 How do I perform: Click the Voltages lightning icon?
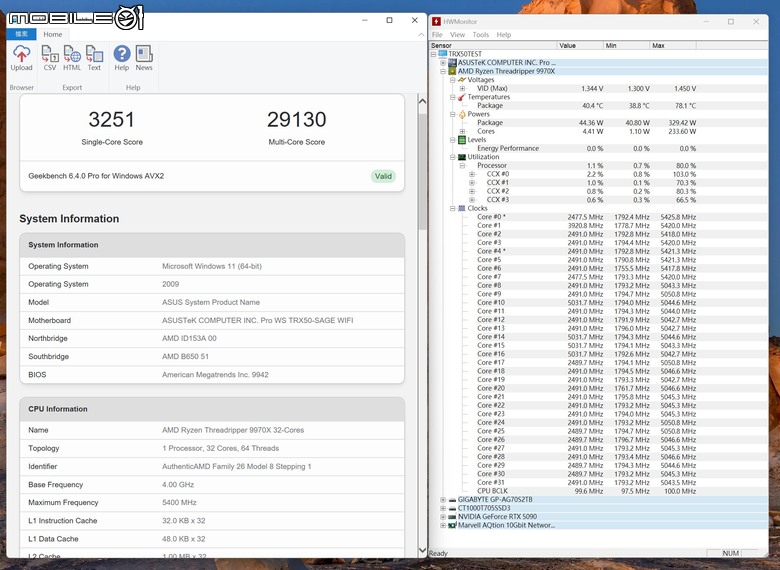462,80
